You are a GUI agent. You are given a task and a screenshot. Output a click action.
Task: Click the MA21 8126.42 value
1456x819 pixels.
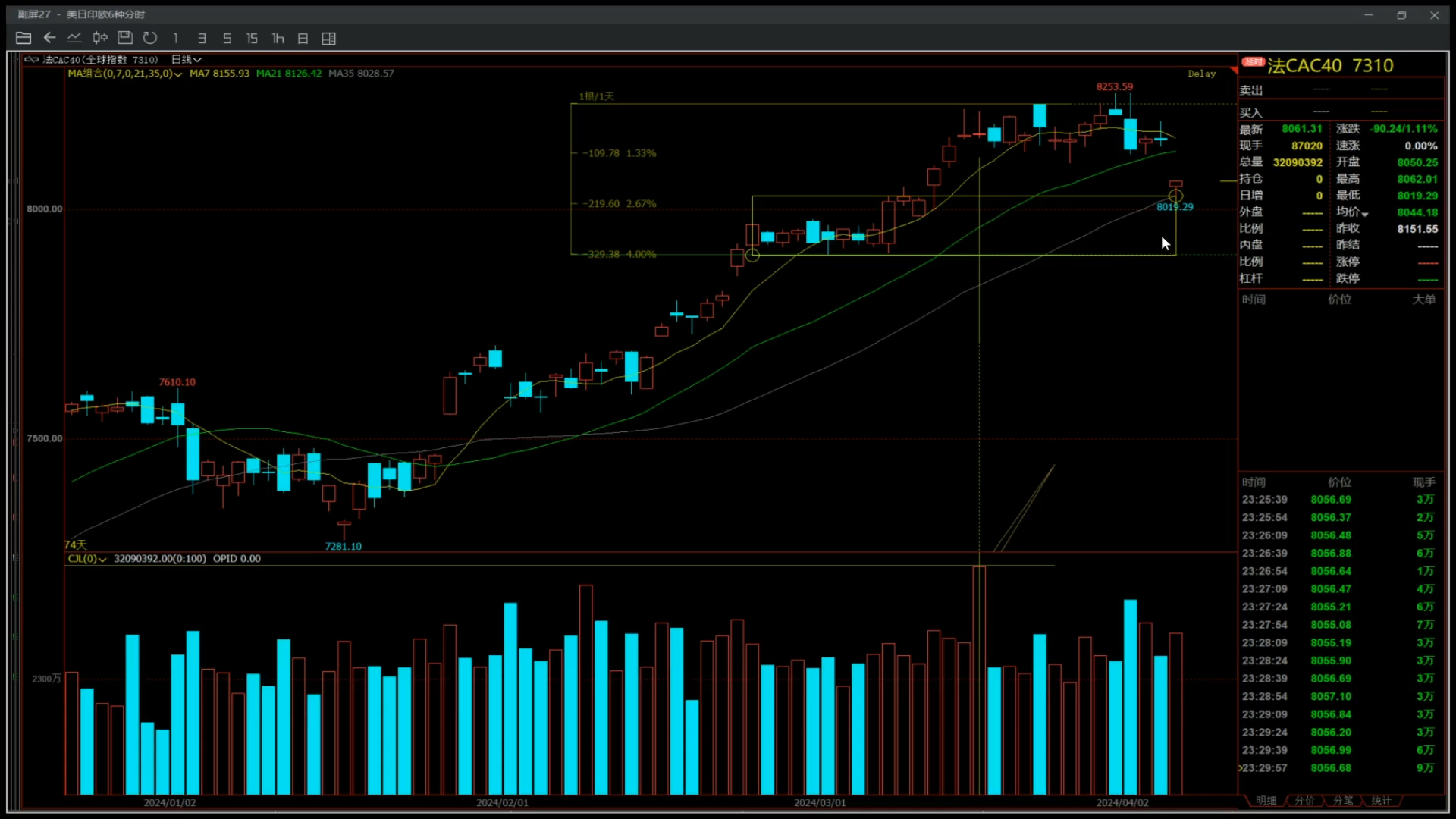[289, 74]
